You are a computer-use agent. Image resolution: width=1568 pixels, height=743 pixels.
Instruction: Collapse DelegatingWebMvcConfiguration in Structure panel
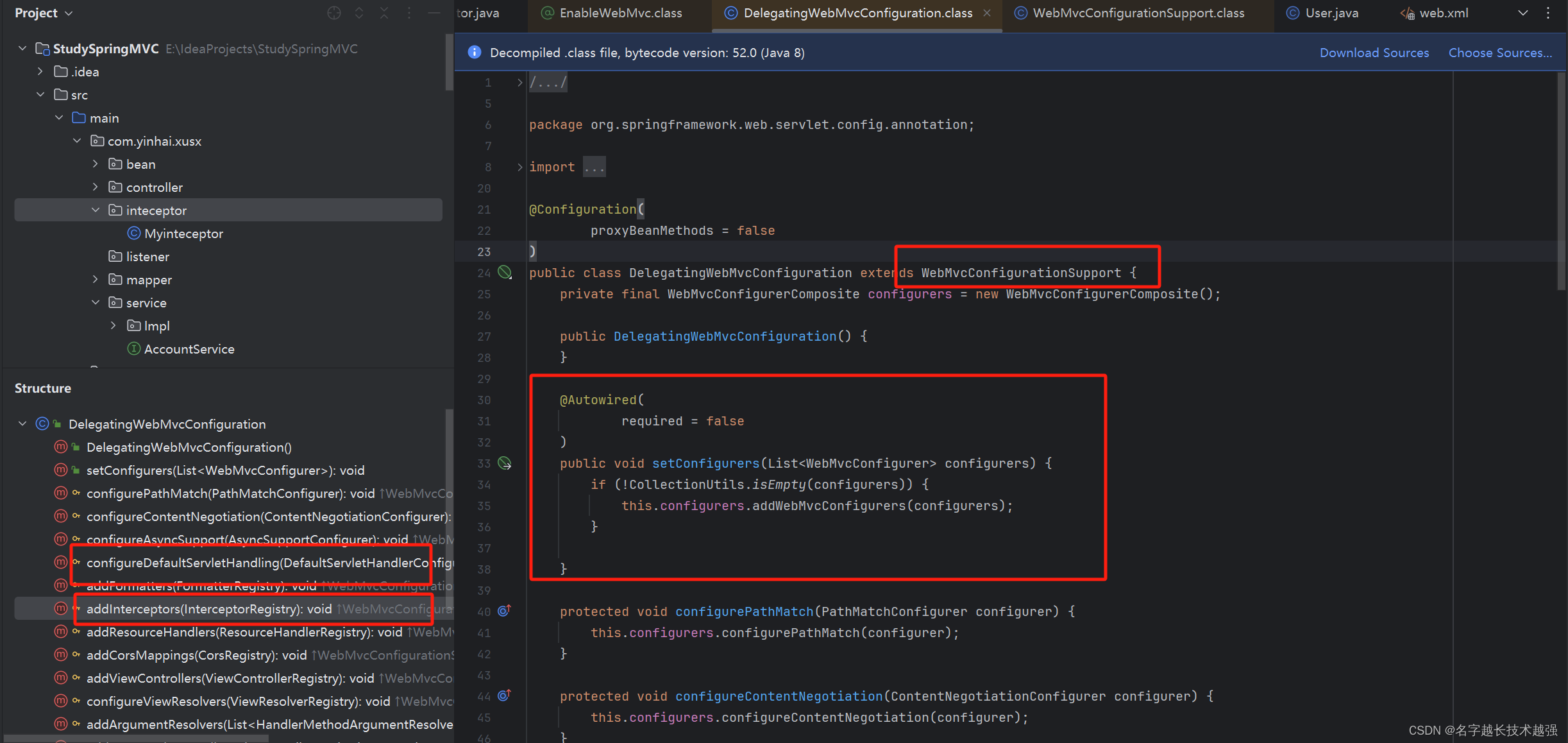click(x=22, y=423)
